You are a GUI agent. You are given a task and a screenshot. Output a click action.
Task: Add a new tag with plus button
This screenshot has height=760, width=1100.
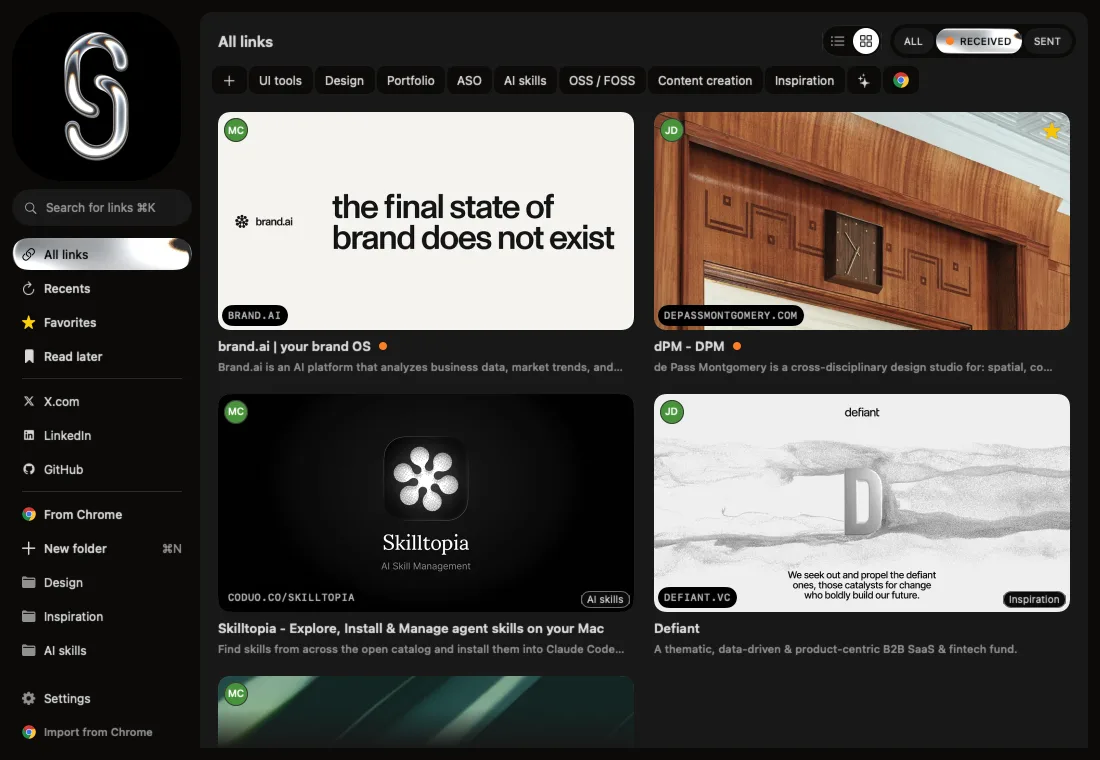[x=229, y=81]
